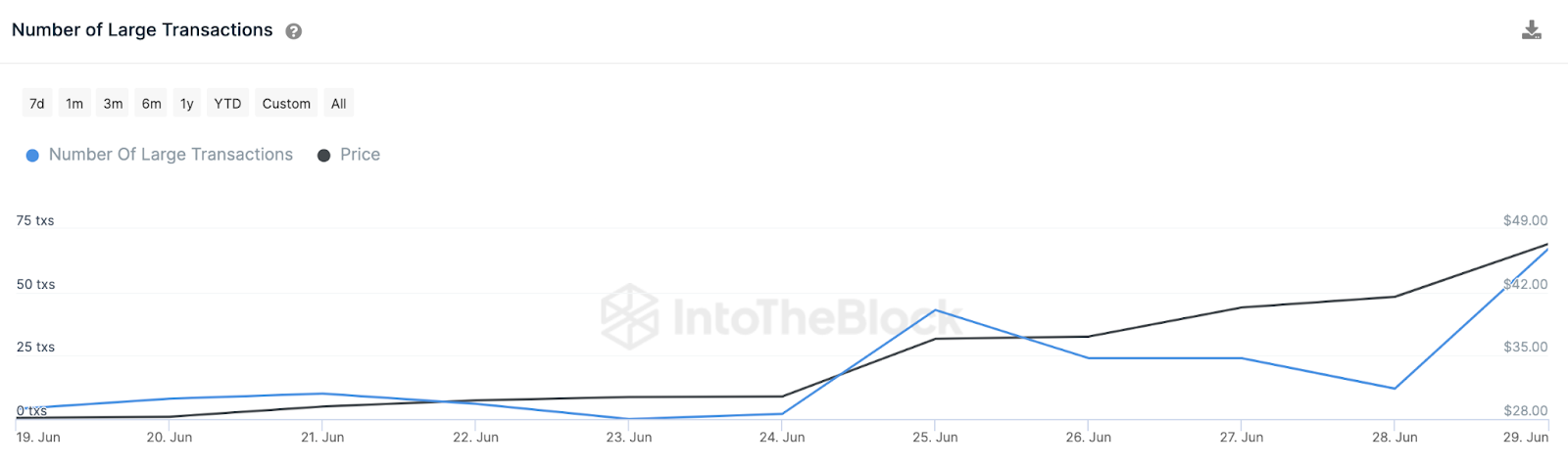Click the 28. Jun blue line dip

click(x=1395, y=389)
